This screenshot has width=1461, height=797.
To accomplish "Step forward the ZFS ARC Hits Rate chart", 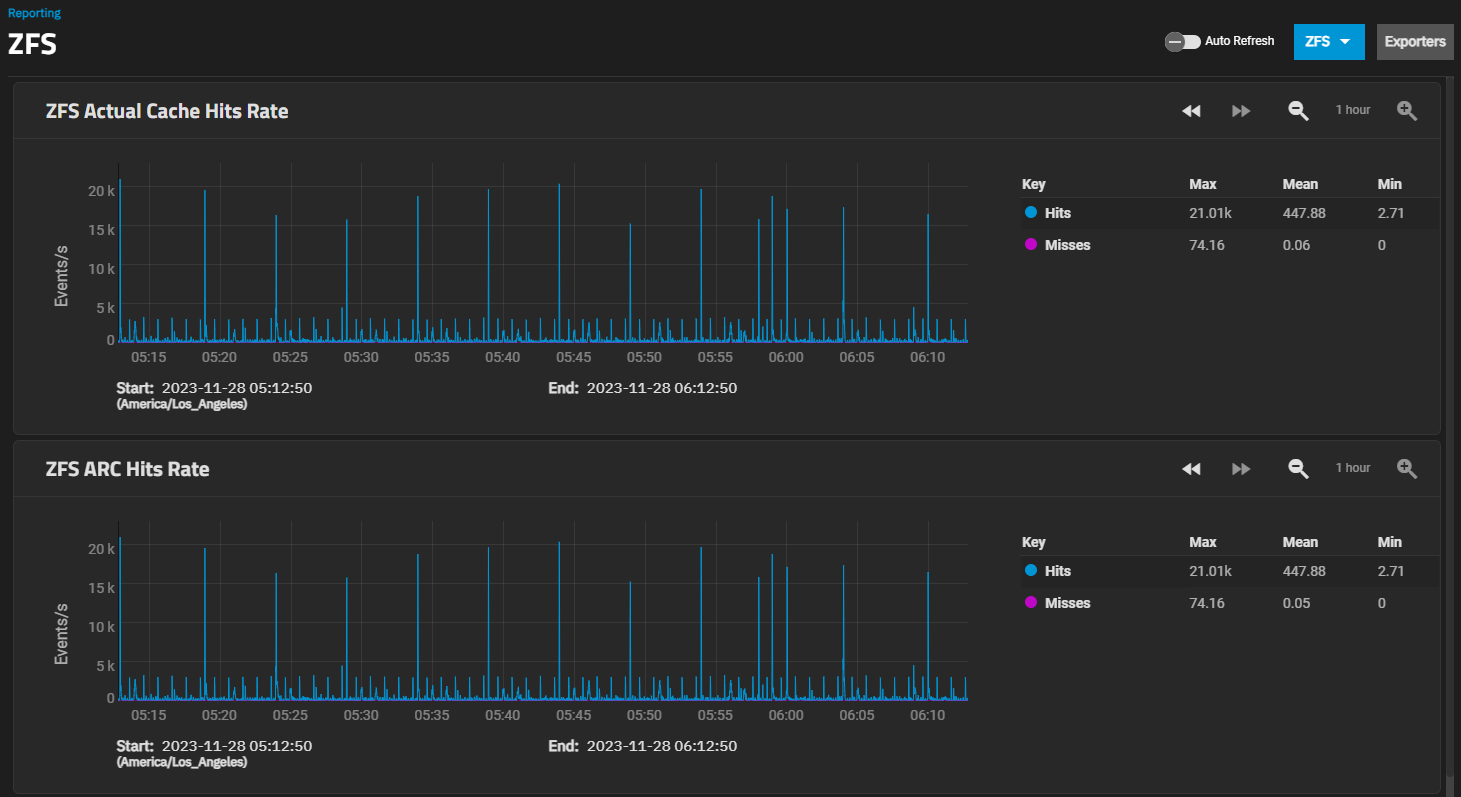I will [x=1241, y=469].
